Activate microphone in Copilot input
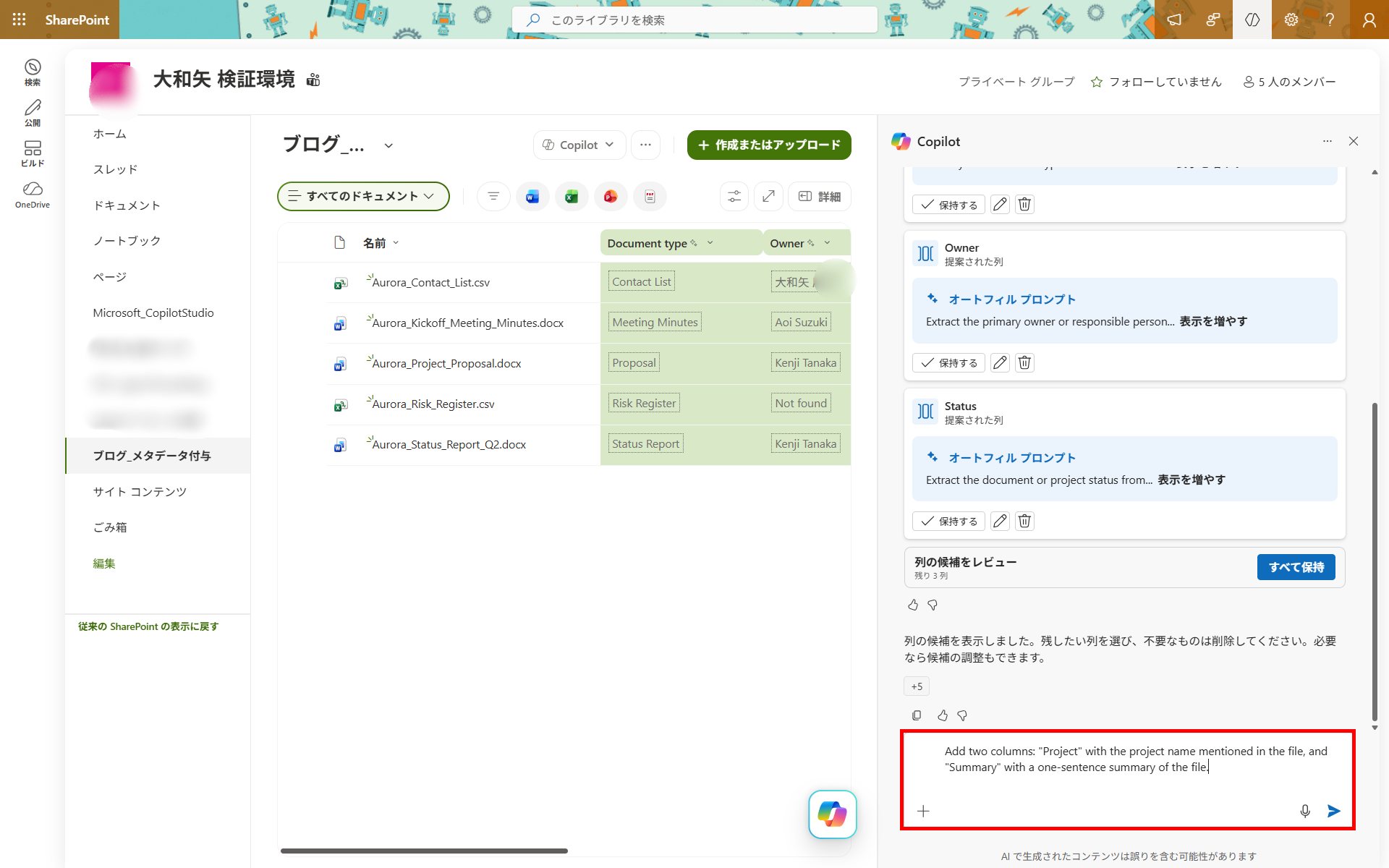The image size is (1389, 868). (x=1305, y=811)
